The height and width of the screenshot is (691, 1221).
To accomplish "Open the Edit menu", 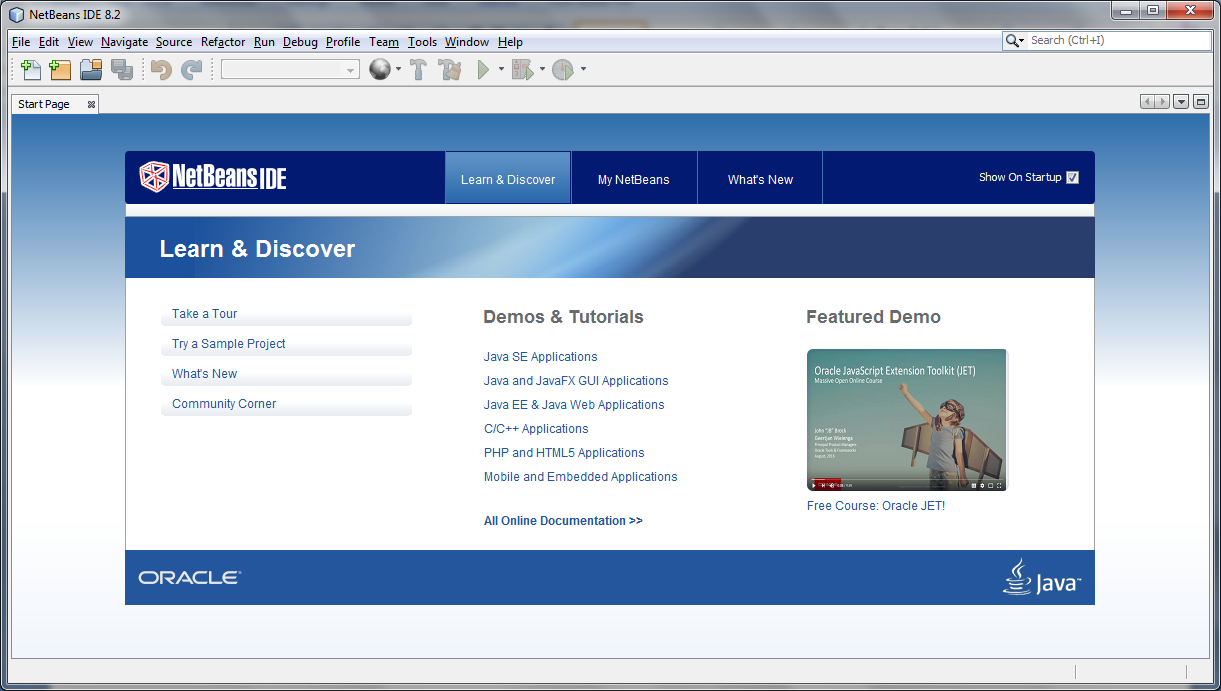I will (x=49, y=42).
